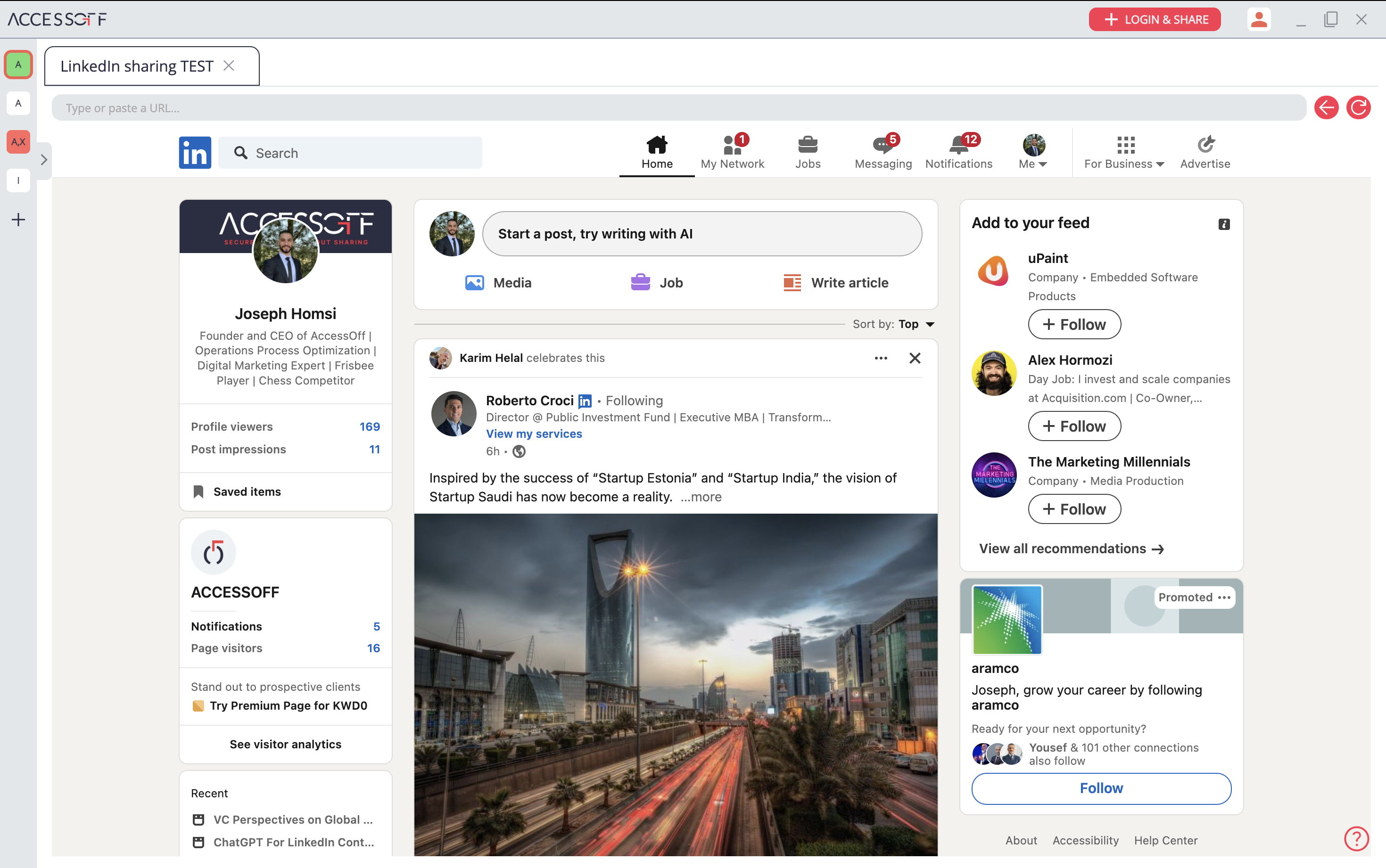The image size is (1386, 868).
Task: Open the Jobs briefcase icon
Action: (x=808, y=145)
